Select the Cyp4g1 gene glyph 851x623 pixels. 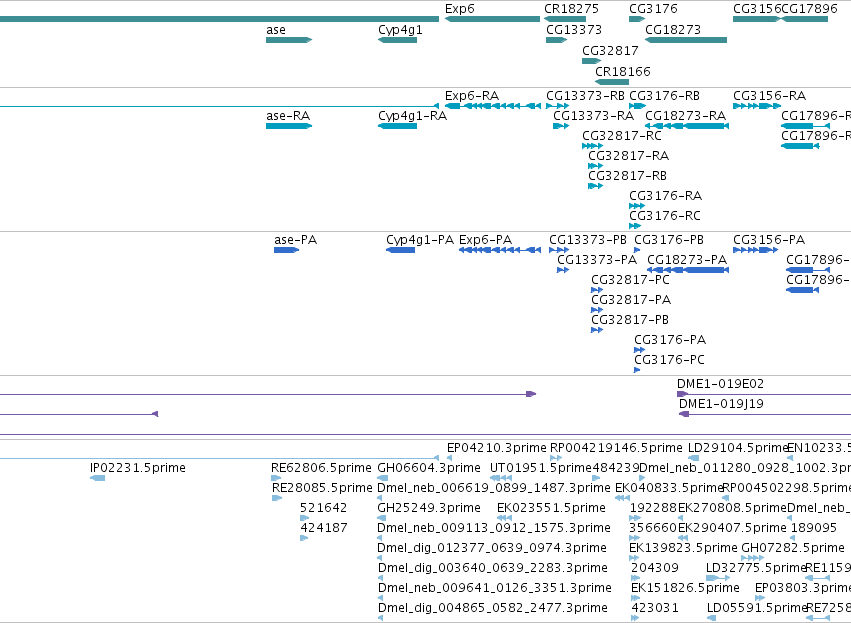(397, 40)
